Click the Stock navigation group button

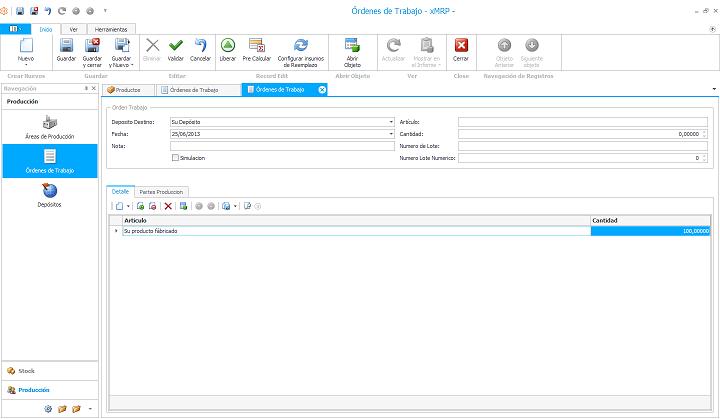(x=26, y=371)
